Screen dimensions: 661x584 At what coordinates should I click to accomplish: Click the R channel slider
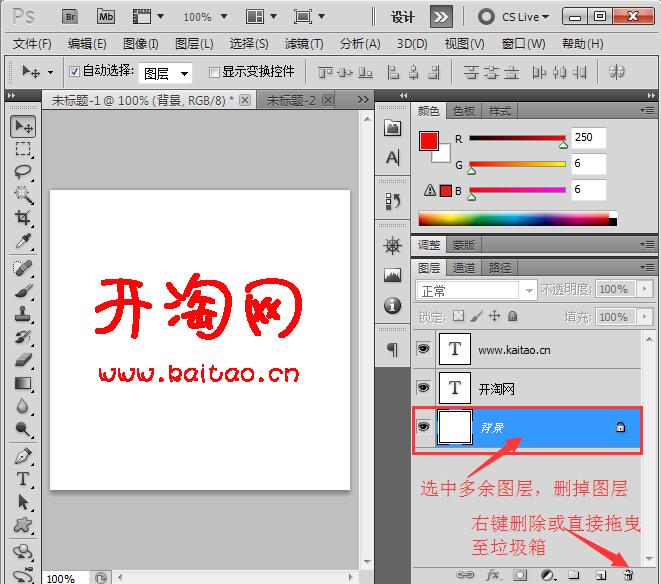coord(517,137)
